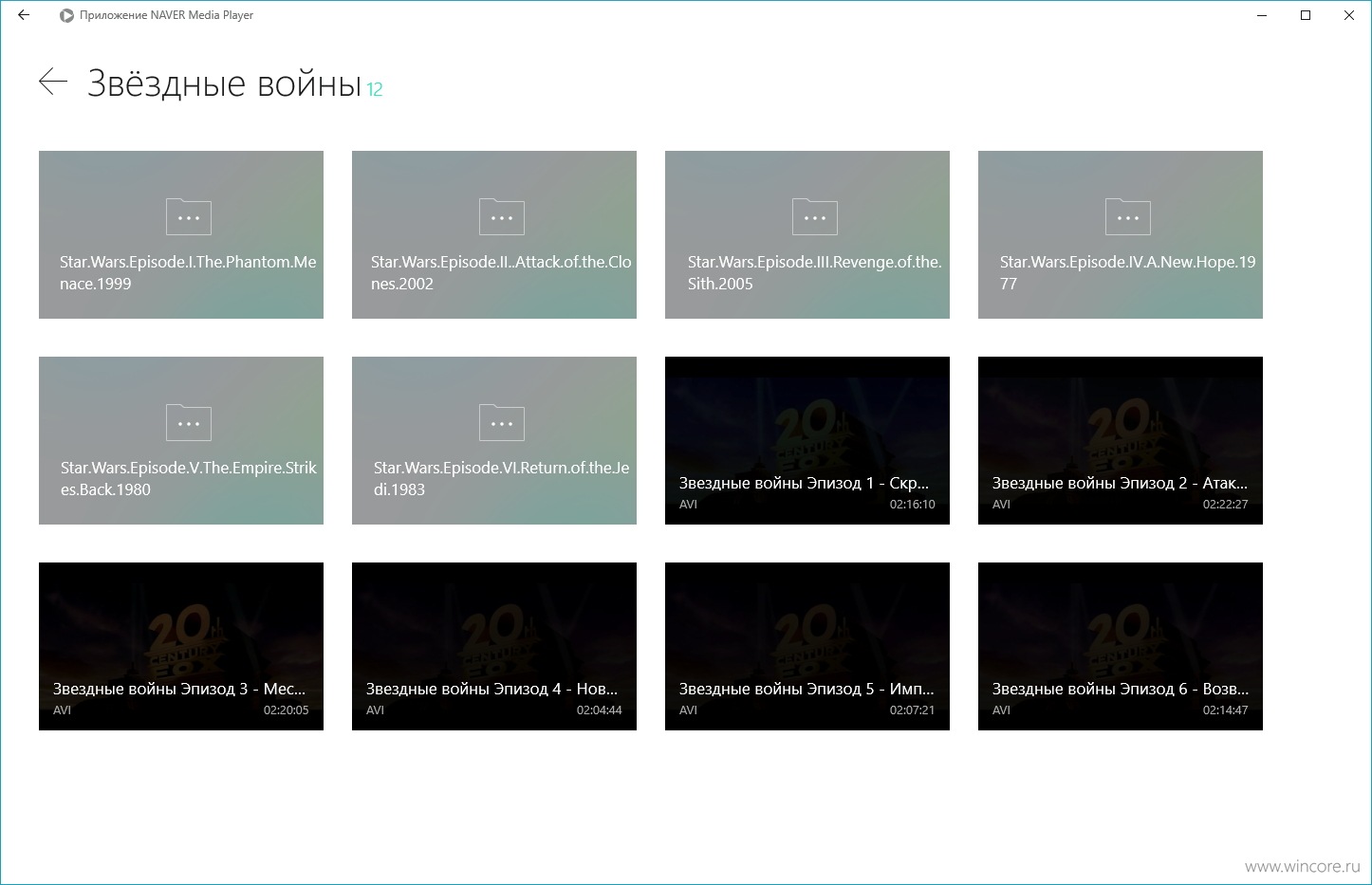
Task: Open folder icon of Episode.III.Revenge.of.the.Sith.2005
Action: pyautogui.click(x=815, y=216)
